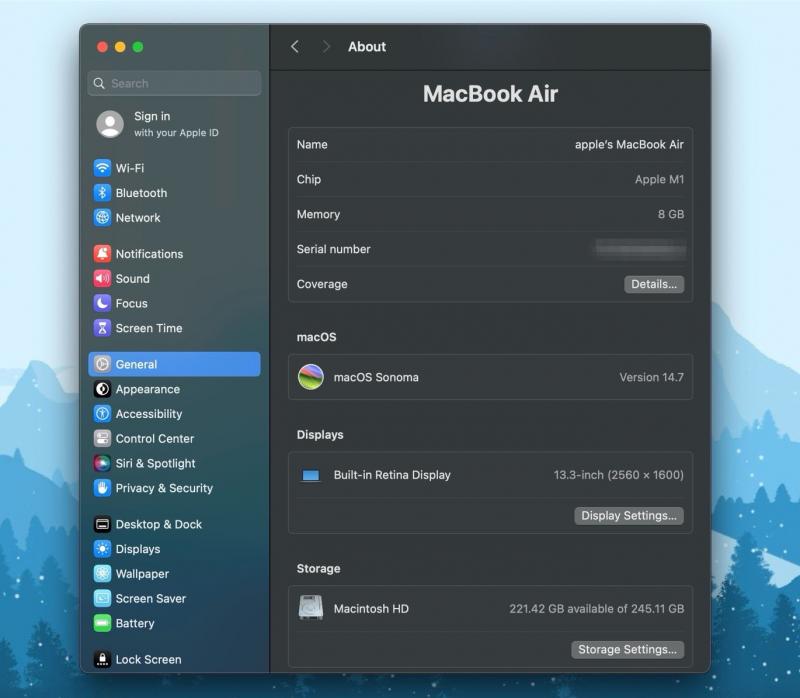Image resolution: width=800 pixels, height=698 pixels.
Task: Click the Notifications bell icon
Action: (x=103, y=254)
